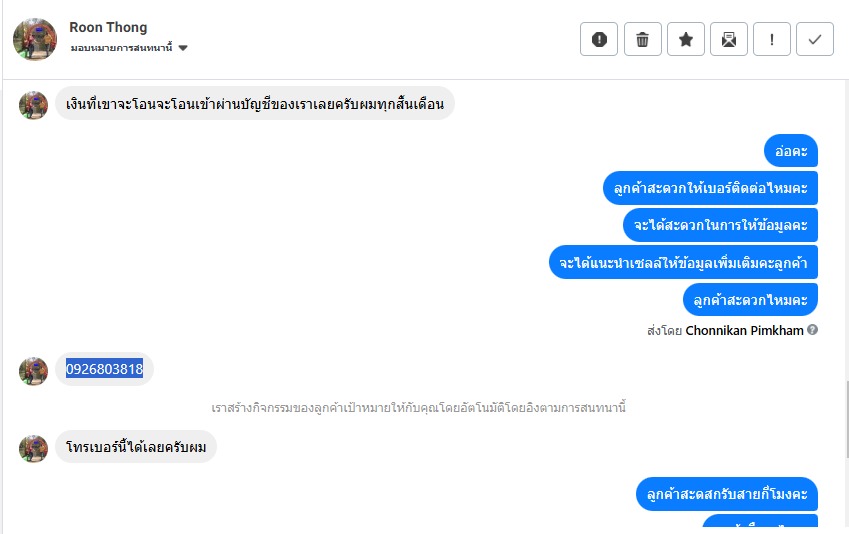Click the avatar beside the phone number message
Screen dimensions: 849x534
pyautogui.click(x=34, y=371)
